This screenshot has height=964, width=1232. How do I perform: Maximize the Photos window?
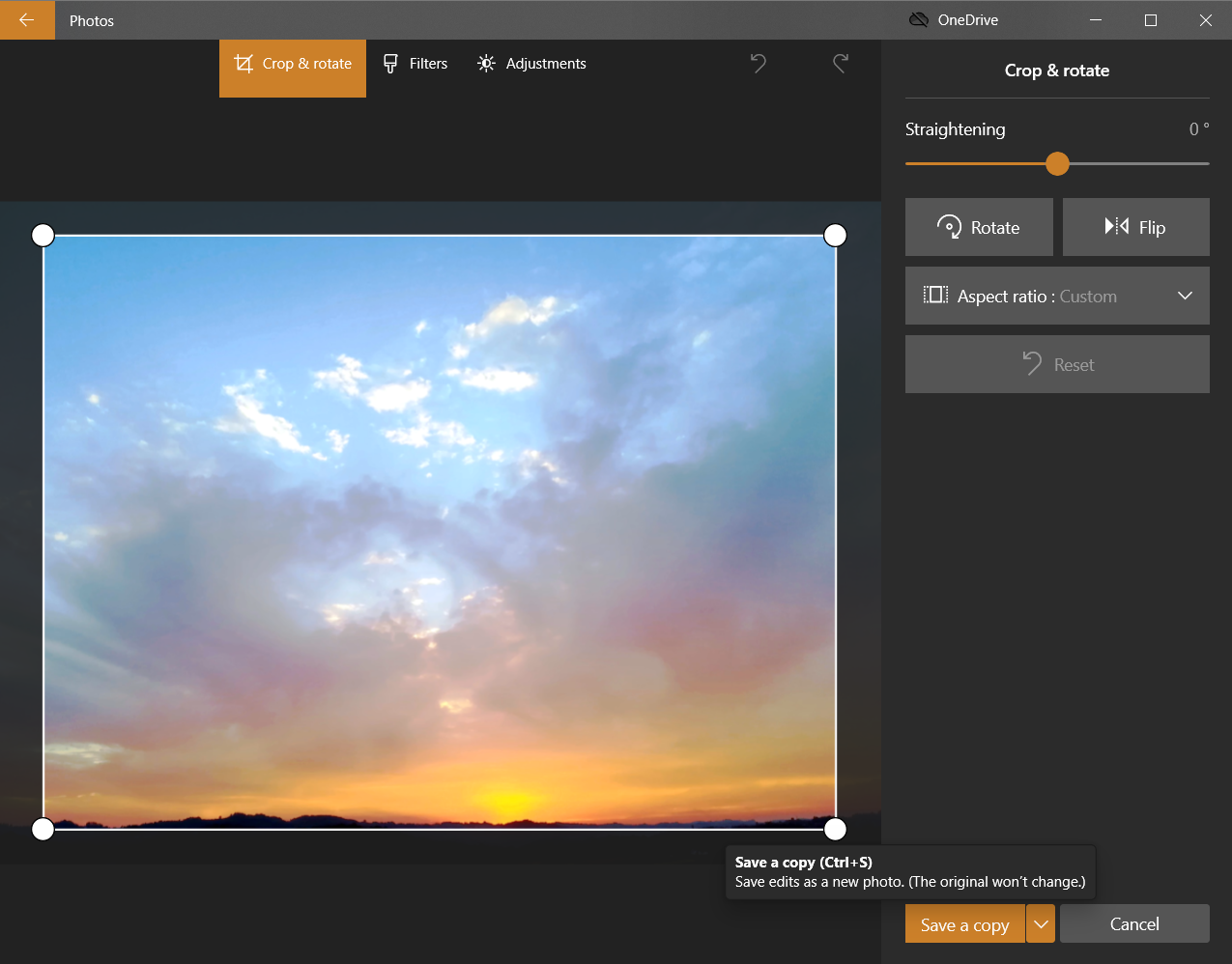[1151, 20]
